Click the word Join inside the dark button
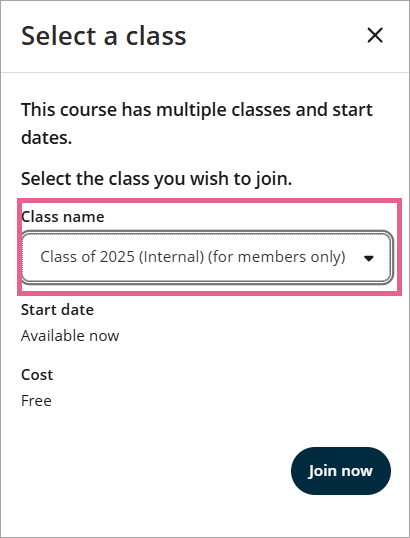The height and width of the screenshot is (538, 410). point(320,471)
